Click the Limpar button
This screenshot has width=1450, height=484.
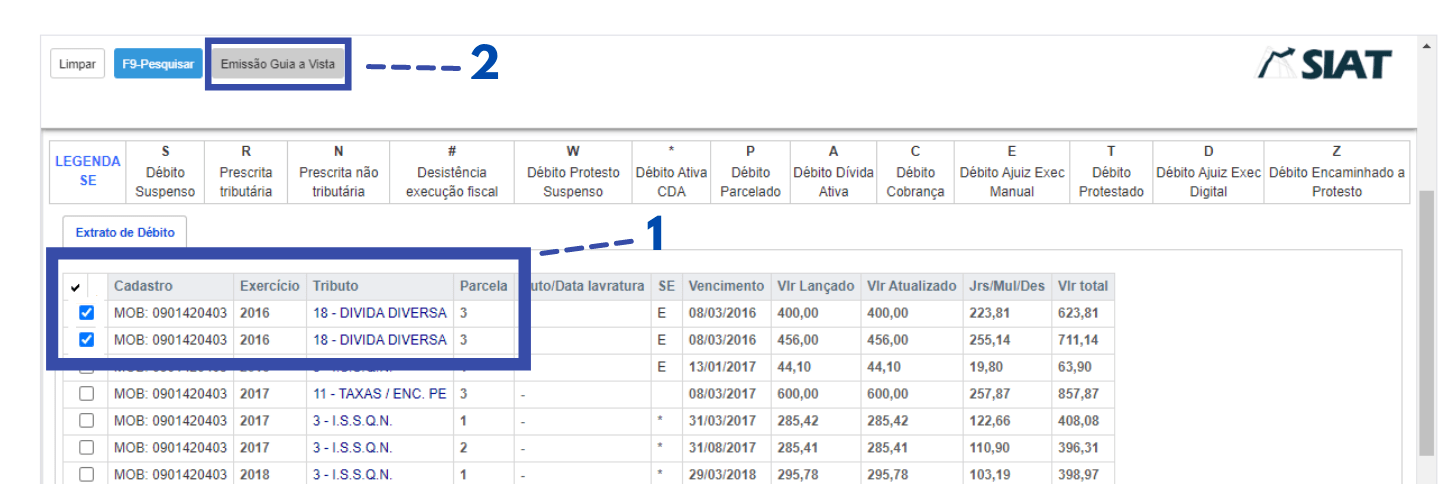[77, 64]
